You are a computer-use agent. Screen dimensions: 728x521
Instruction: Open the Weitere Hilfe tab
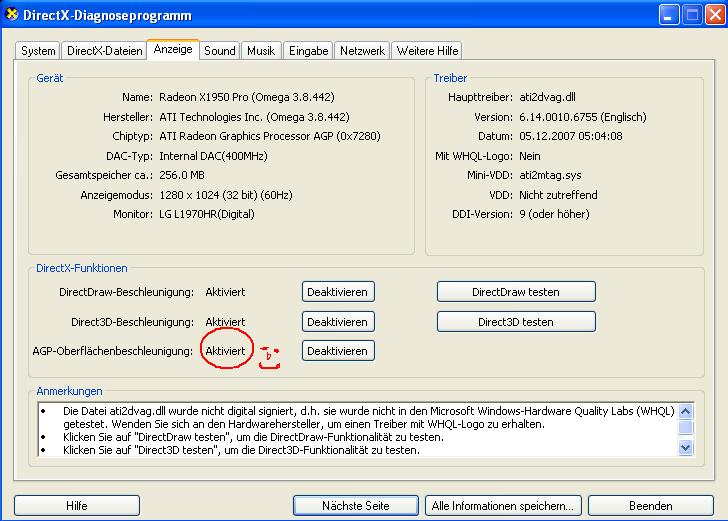click(427, 51)
